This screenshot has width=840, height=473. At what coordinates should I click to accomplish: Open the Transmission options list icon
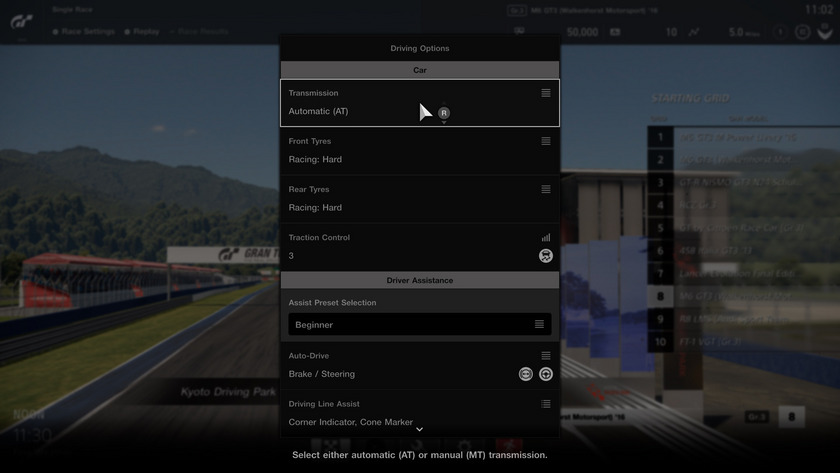[x=546, y=93]
